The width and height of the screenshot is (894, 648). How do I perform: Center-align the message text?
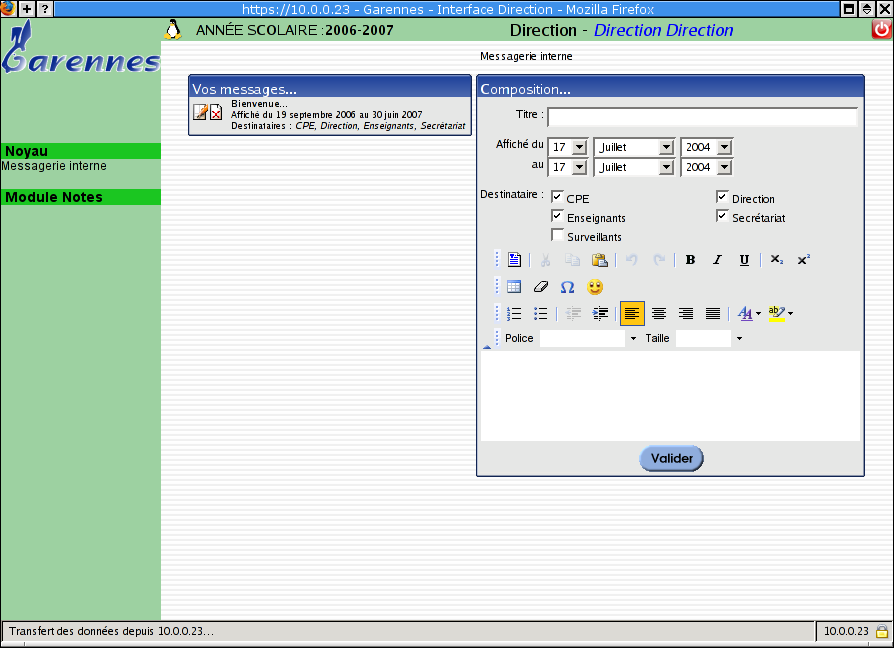(x=659, y=313)
